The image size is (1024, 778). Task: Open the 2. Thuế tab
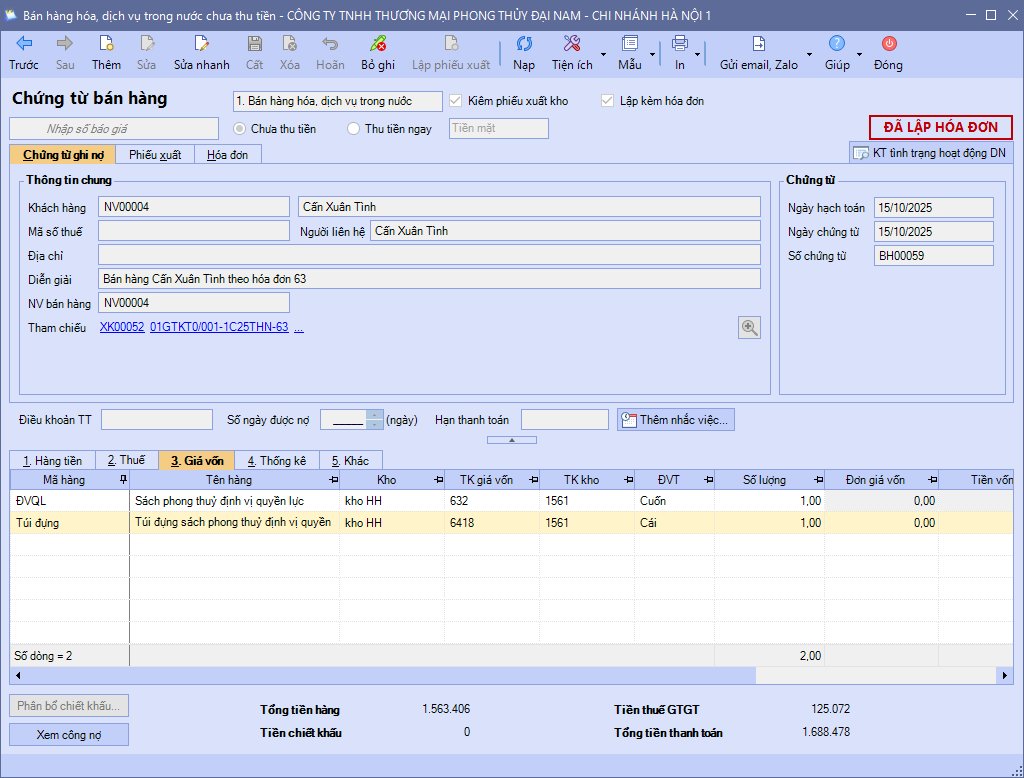pyautogui.click(x=126, y=460)
